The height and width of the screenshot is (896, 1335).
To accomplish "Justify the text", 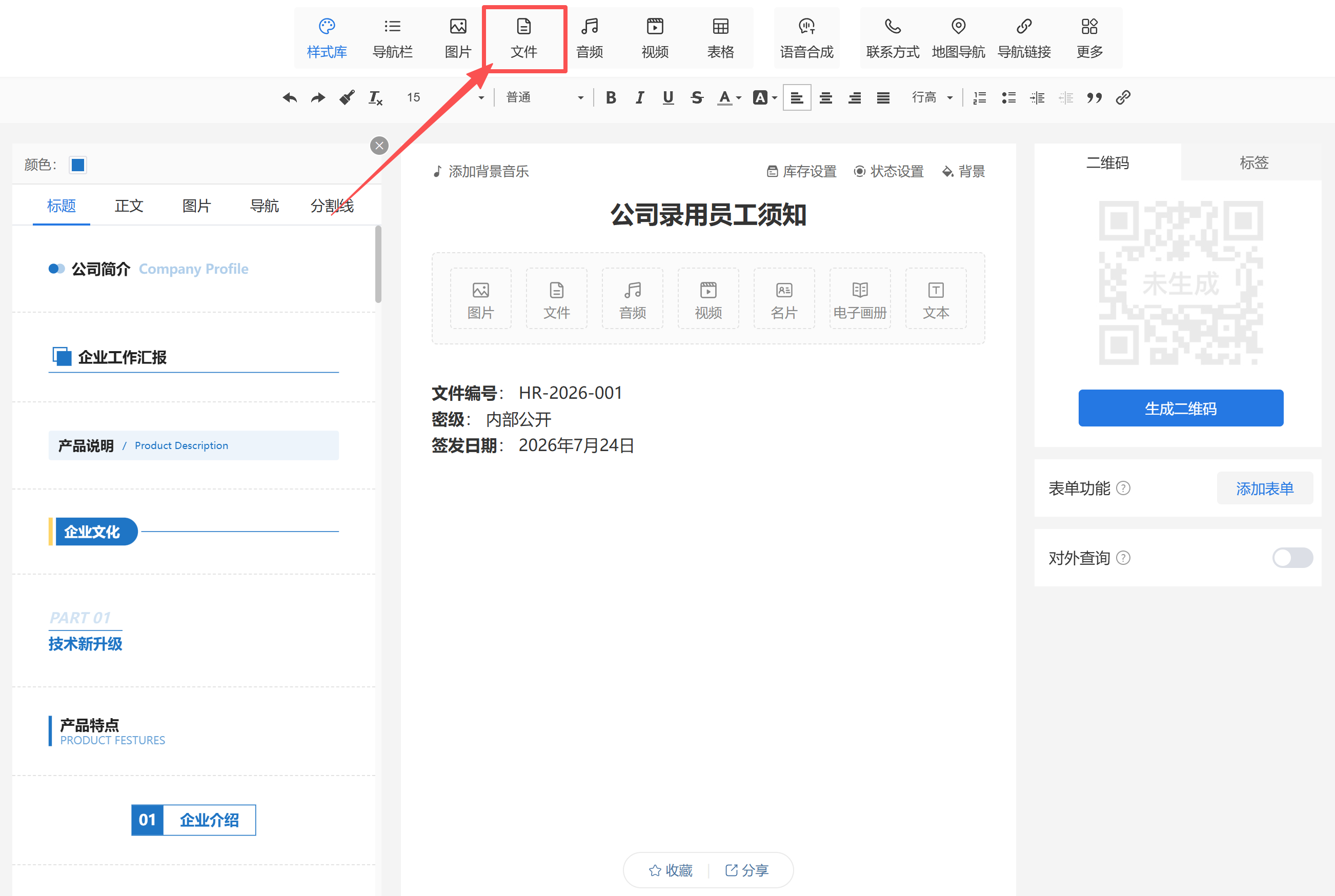I will [x=883, y=98].
